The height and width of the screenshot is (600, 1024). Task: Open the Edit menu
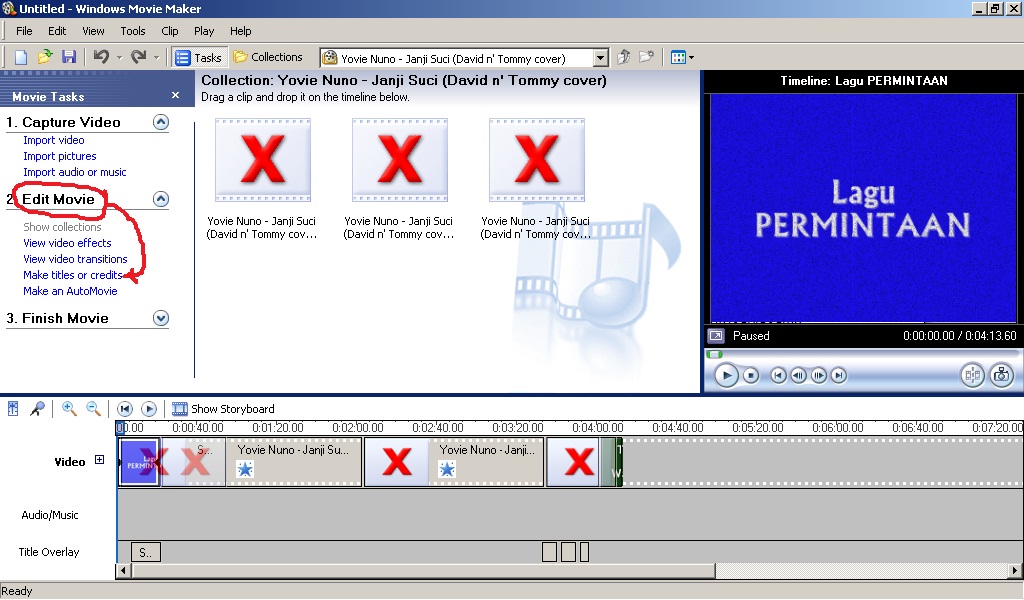tap(57, 31)
